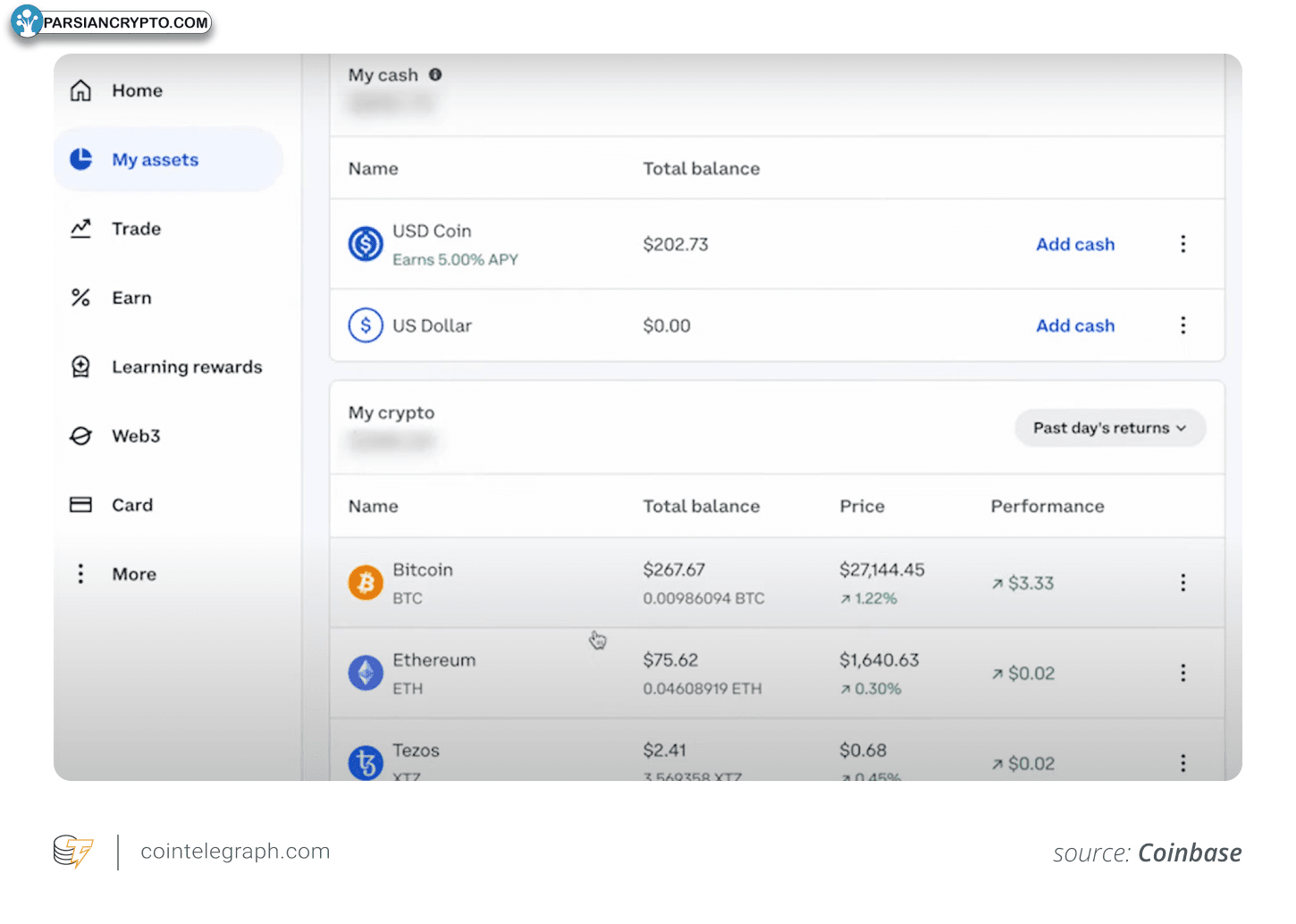
Task: Open Web3 from the sidebar
Action: (x=137, y=436)
